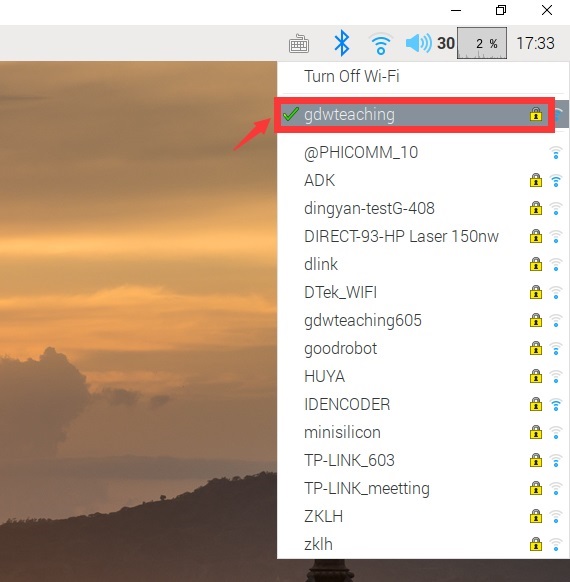The image size is (570, 582).
Task: Click the keyboard icon in the panel
Action: [299, 44]
